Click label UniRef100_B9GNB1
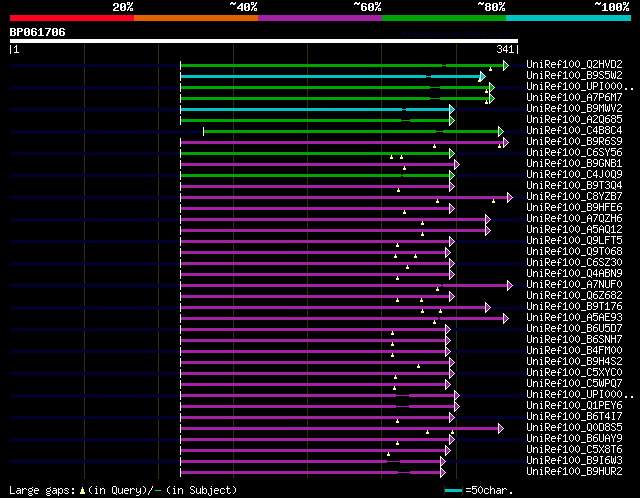The height and width of the screenshot is (498, 640). coord(574,163)
